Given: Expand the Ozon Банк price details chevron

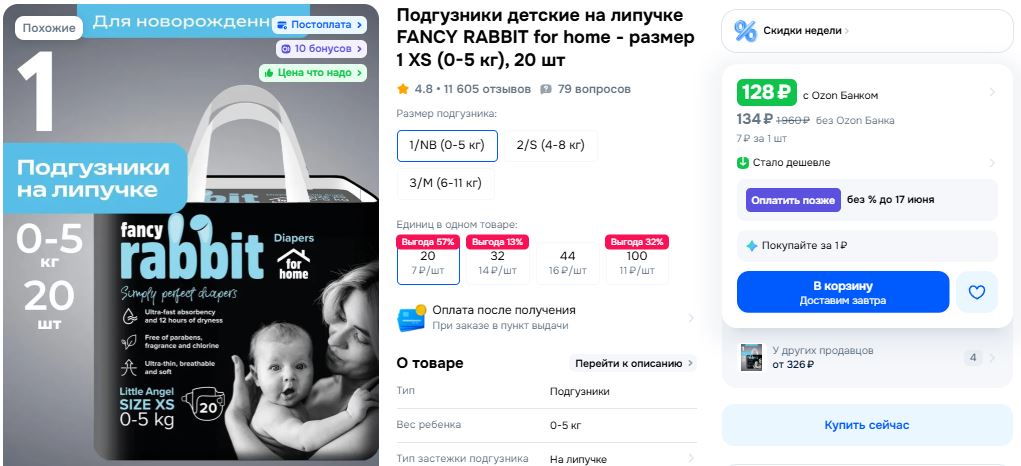Looking at the screenshot, I should [x=992, y=92].
